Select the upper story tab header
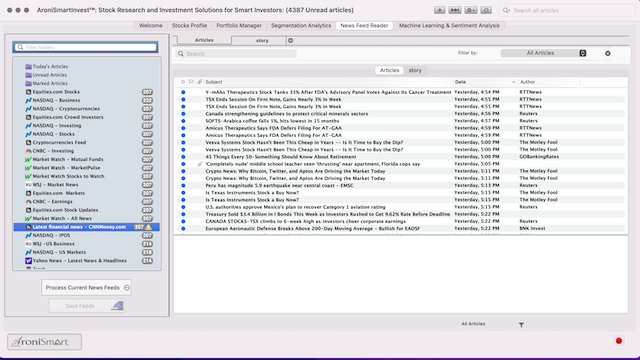Image resolution: width=640 pixels, height=360 pixels. (x=262, y=40)
